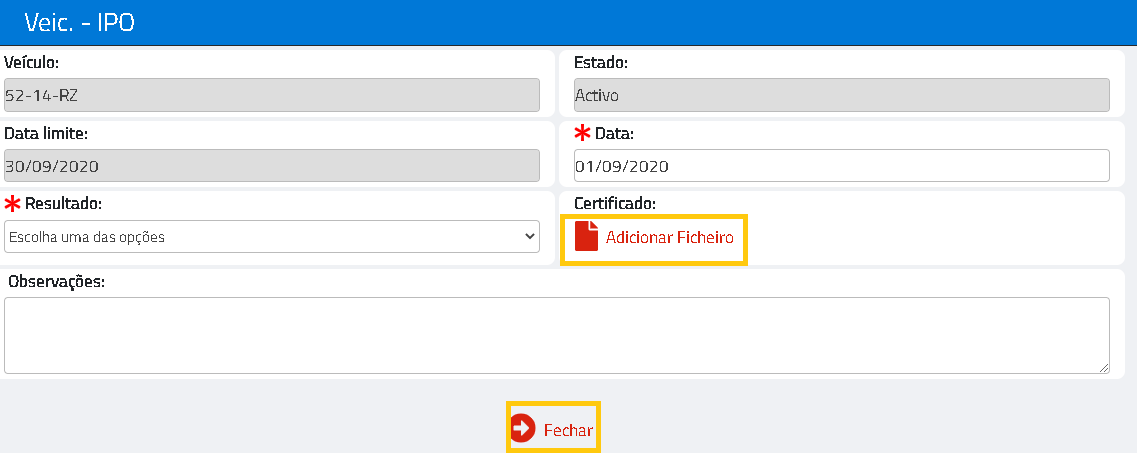Click the red asterisk beside the Data label
The width and height of the screenshot is (1137, 453).
click(x=582, y=133)
